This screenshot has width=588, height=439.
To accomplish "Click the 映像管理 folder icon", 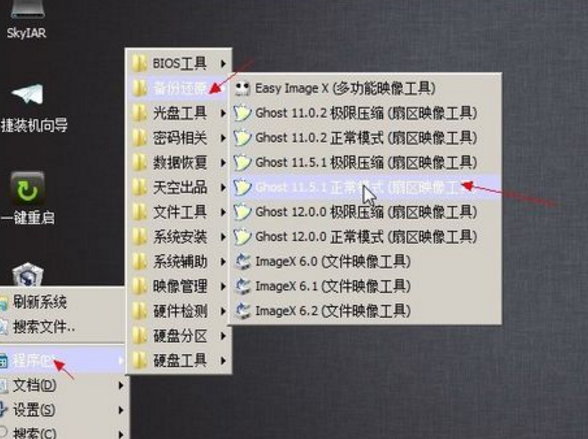I will coord(140,286).
